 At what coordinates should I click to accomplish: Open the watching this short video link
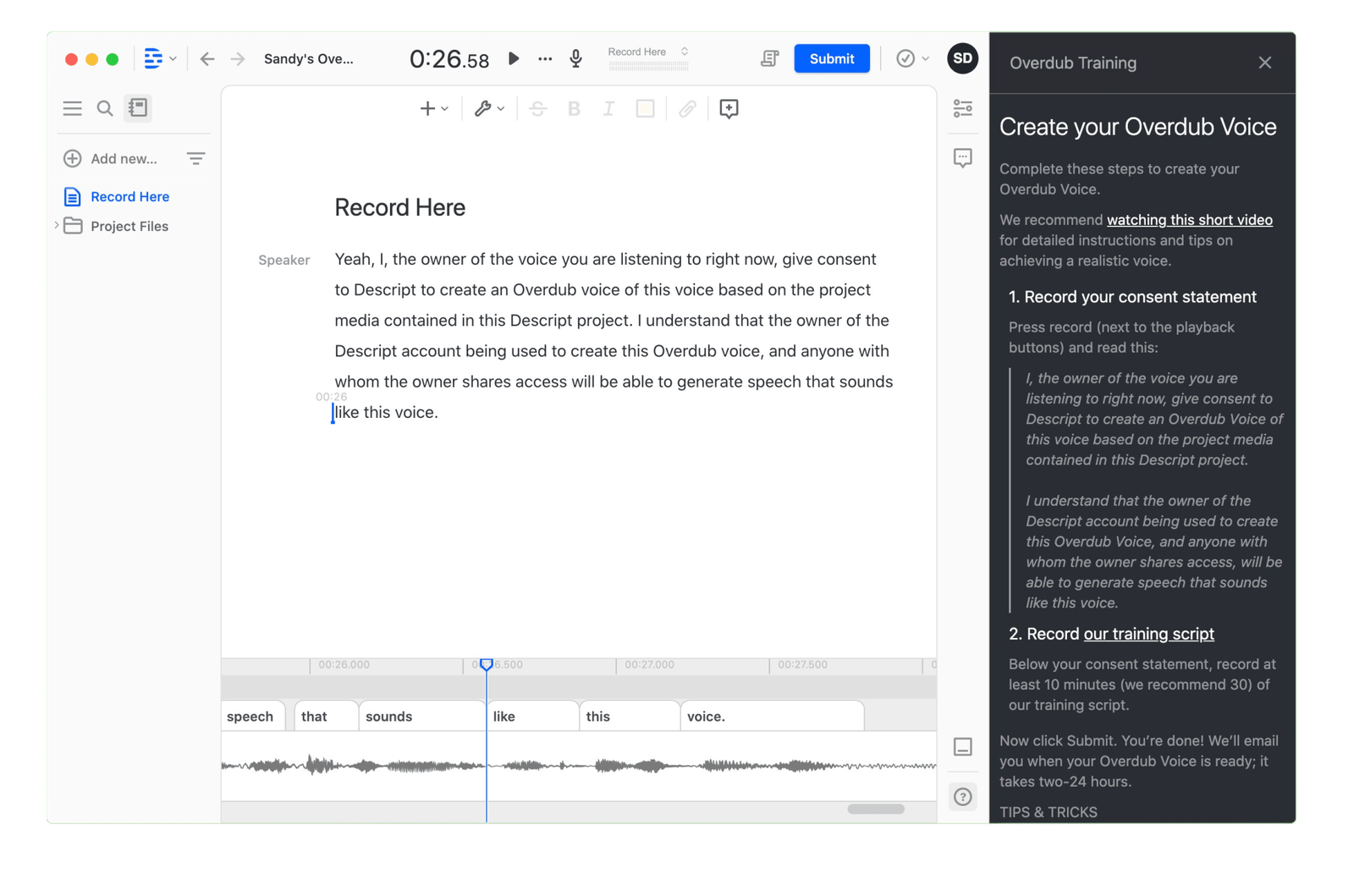point(1189,219)
